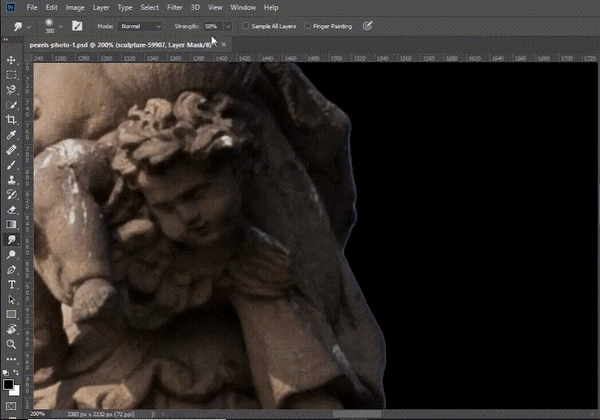The image size is (600, 420).
Task: Select the Eyedropper tool
Action: pos(11,134)
